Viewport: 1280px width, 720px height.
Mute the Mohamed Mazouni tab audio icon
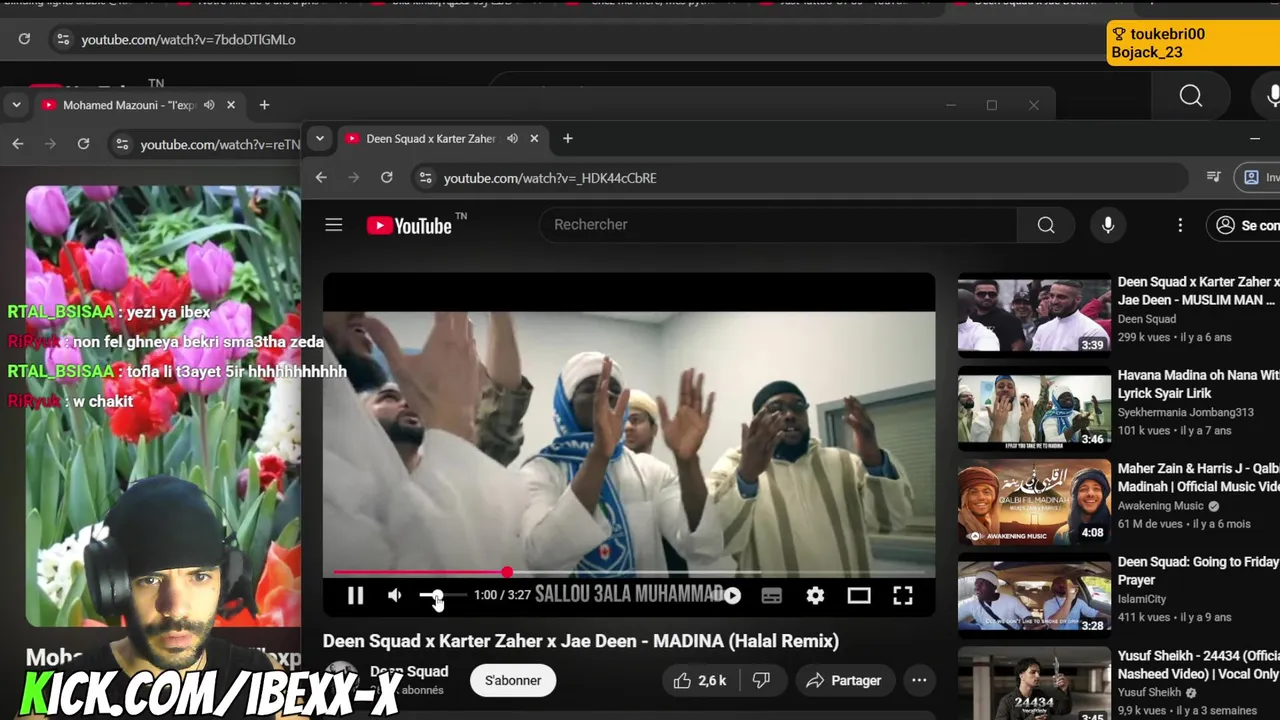209,105
